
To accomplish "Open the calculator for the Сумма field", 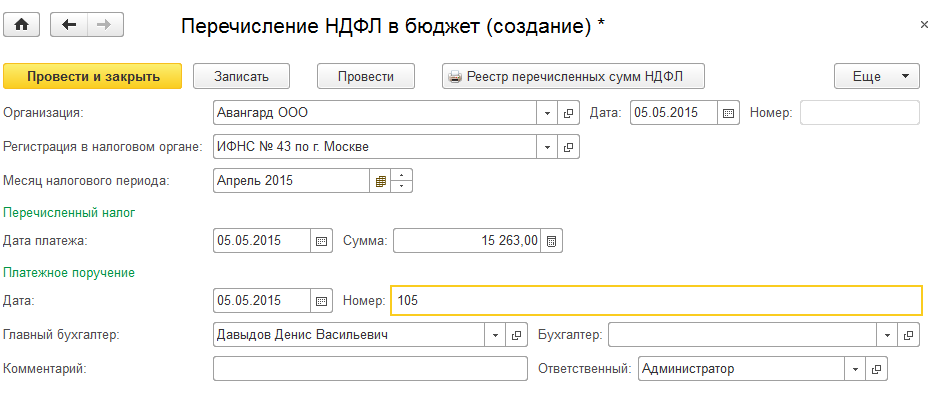I will pyautogui.click(x=553, y=241).
